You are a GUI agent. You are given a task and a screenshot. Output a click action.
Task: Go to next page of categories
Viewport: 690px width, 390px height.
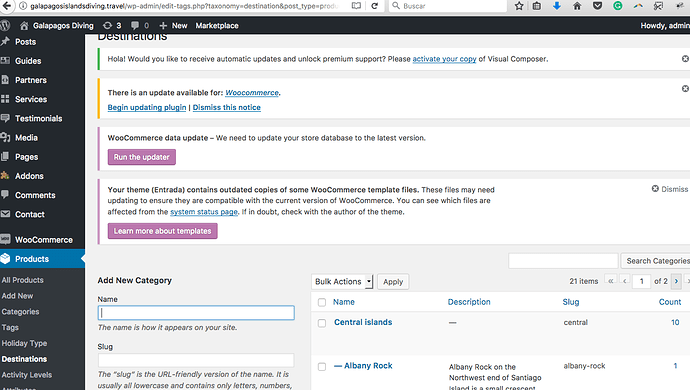(676, 281)
